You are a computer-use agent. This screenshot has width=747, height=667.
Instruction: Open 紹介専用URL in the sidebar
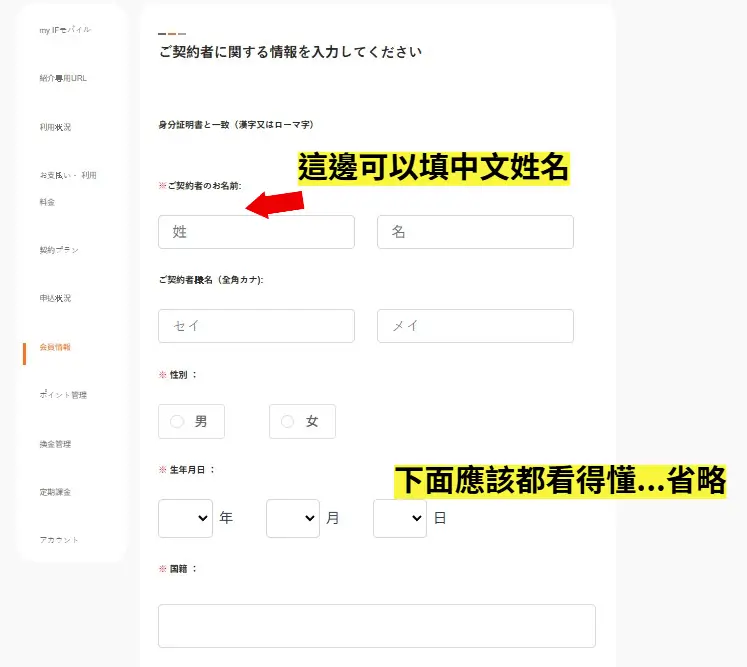[63, 78]
